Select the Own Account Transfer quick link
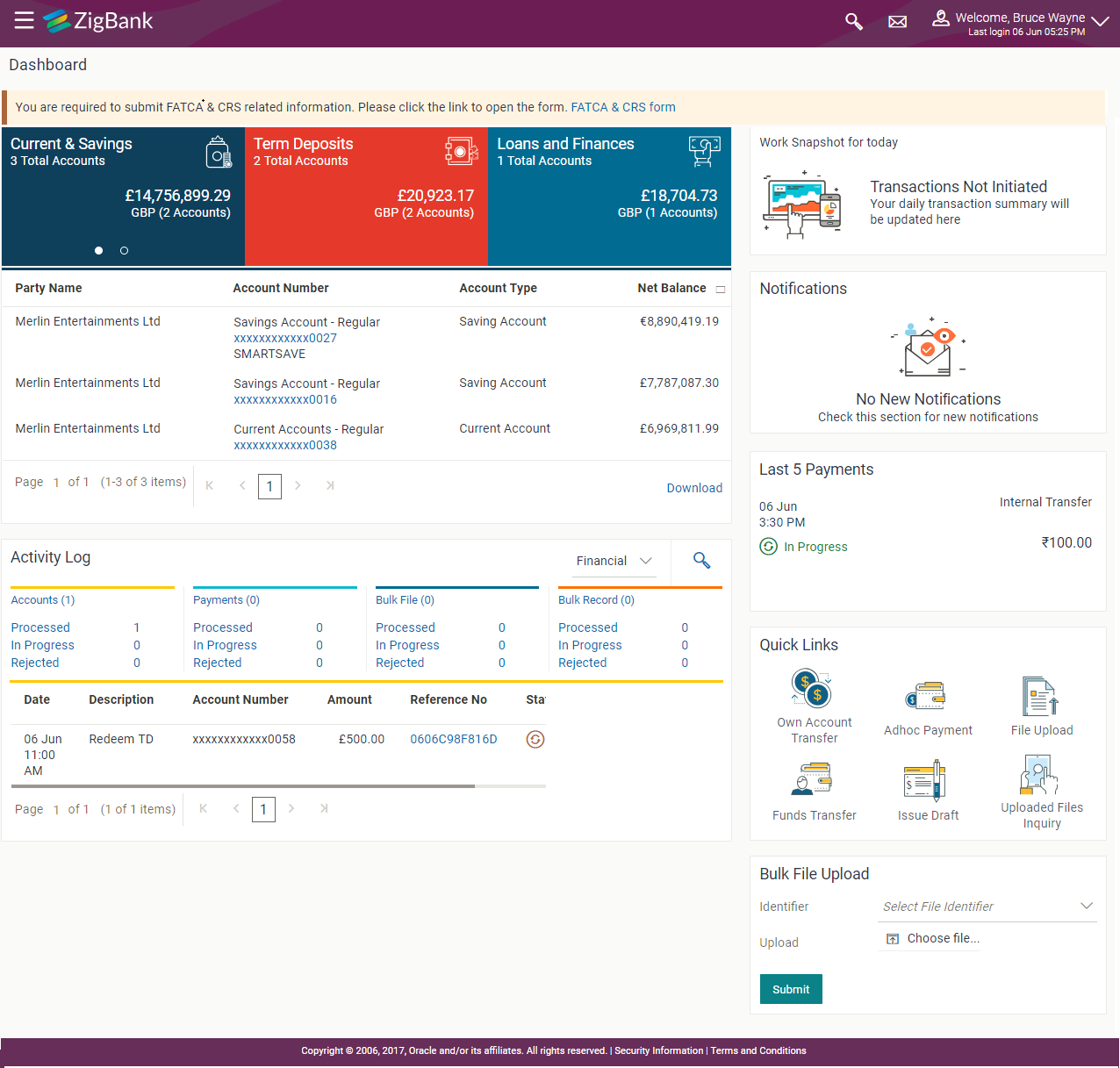The width and height of the screenshot is (1120, 1068). (814, 702)
